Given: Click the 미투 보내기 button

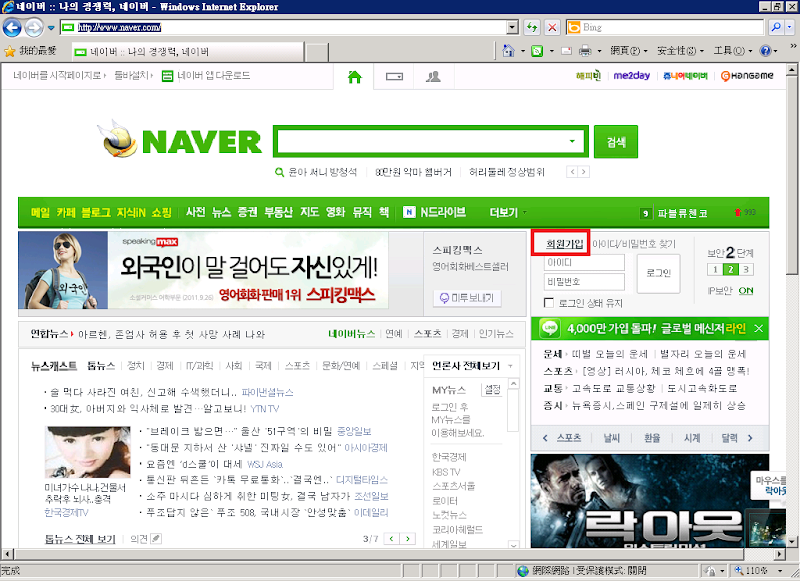Looking at the screenshot, I should click(467, 298).
